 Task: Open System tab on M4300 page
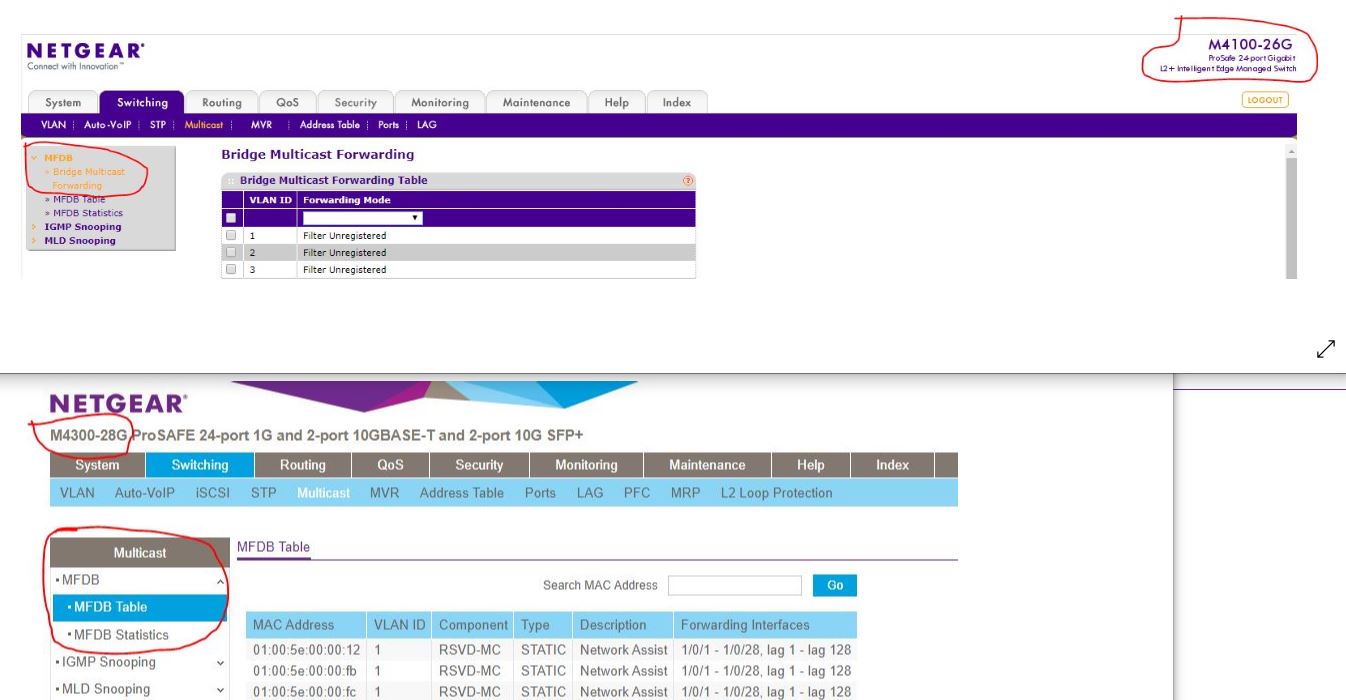(97, 465)
